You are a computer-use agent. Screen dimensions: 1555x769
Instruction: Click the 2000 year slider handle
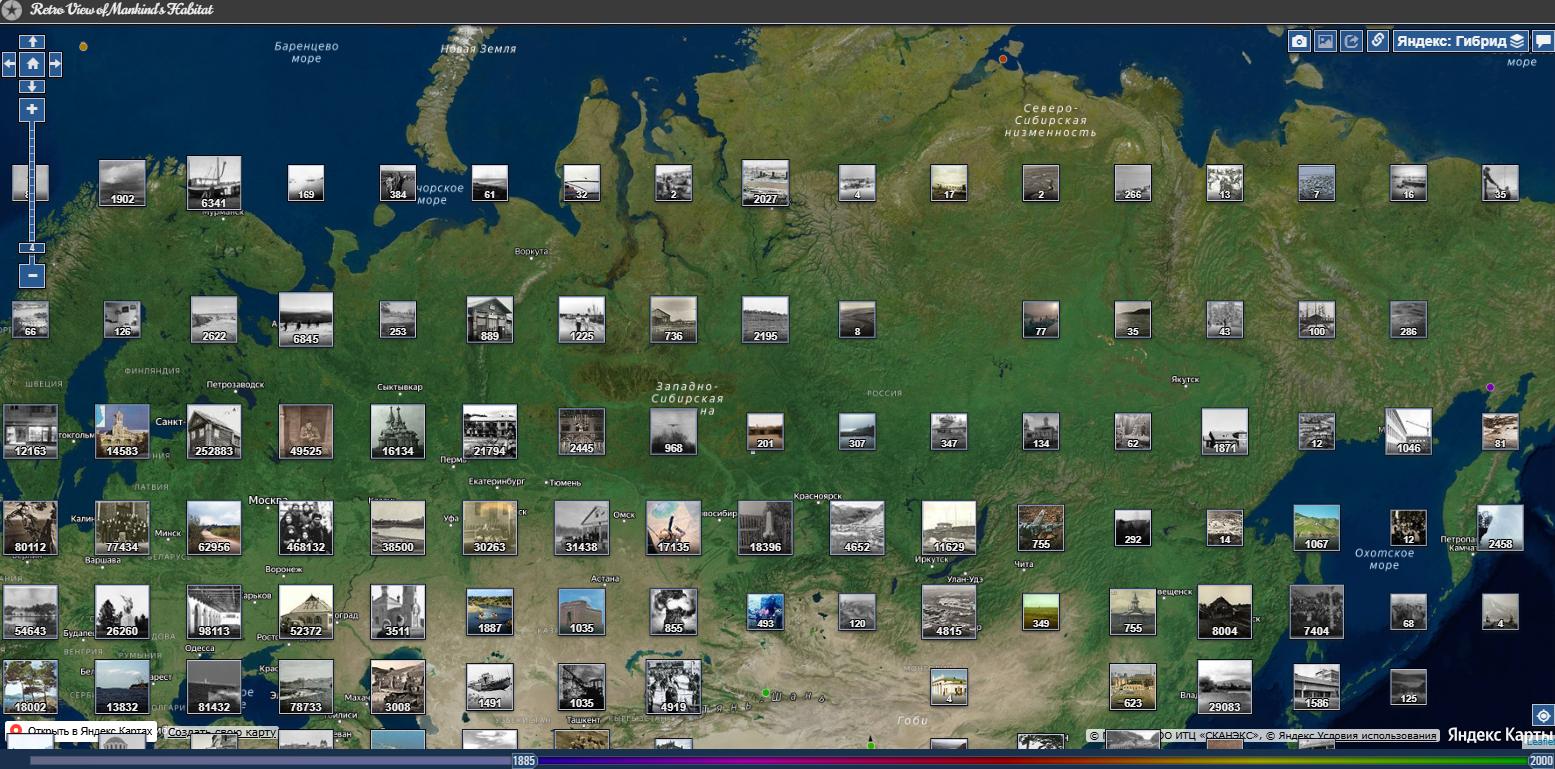(x=1541, y=761)
